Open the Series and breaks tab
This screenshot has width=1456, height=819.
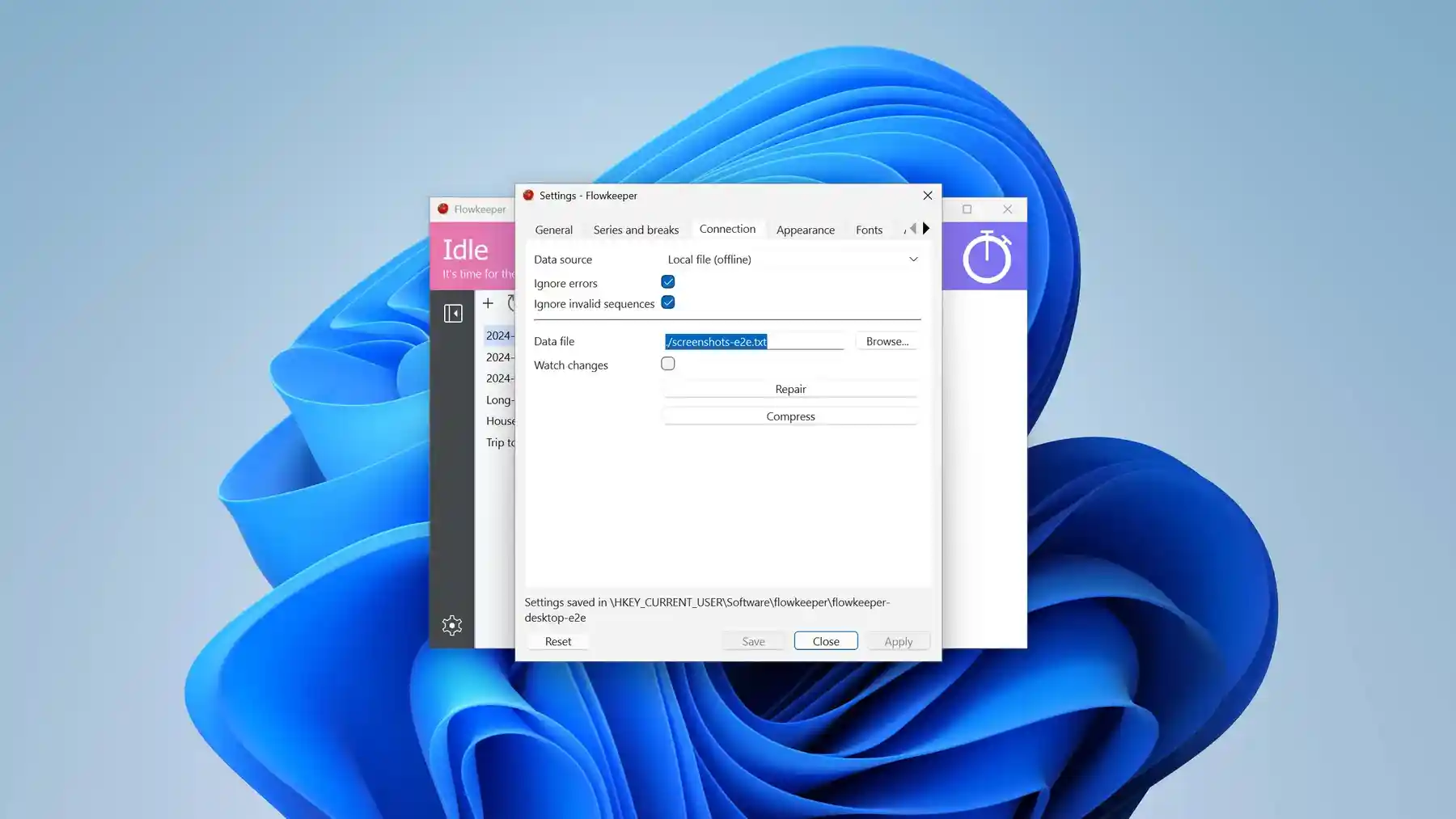(x=636, y=230)
